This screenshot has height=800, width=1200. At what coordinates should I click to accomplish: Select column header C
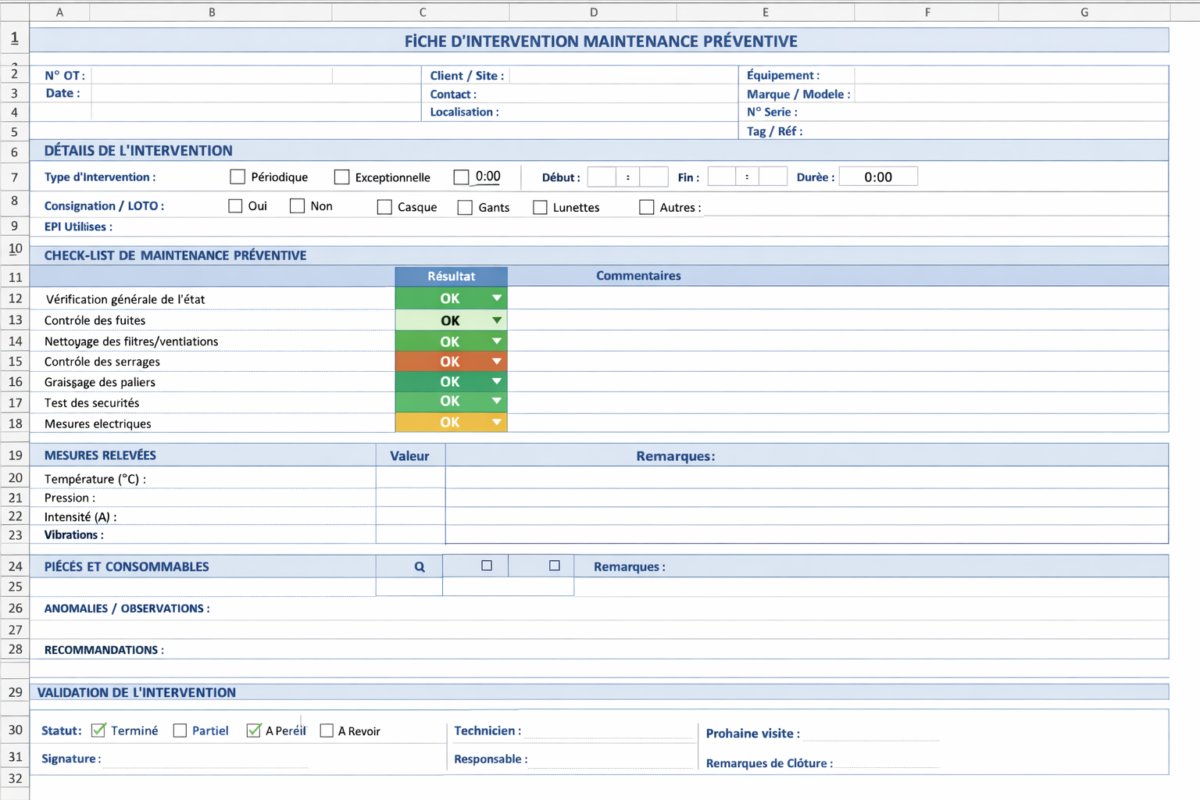pos(421,12)
